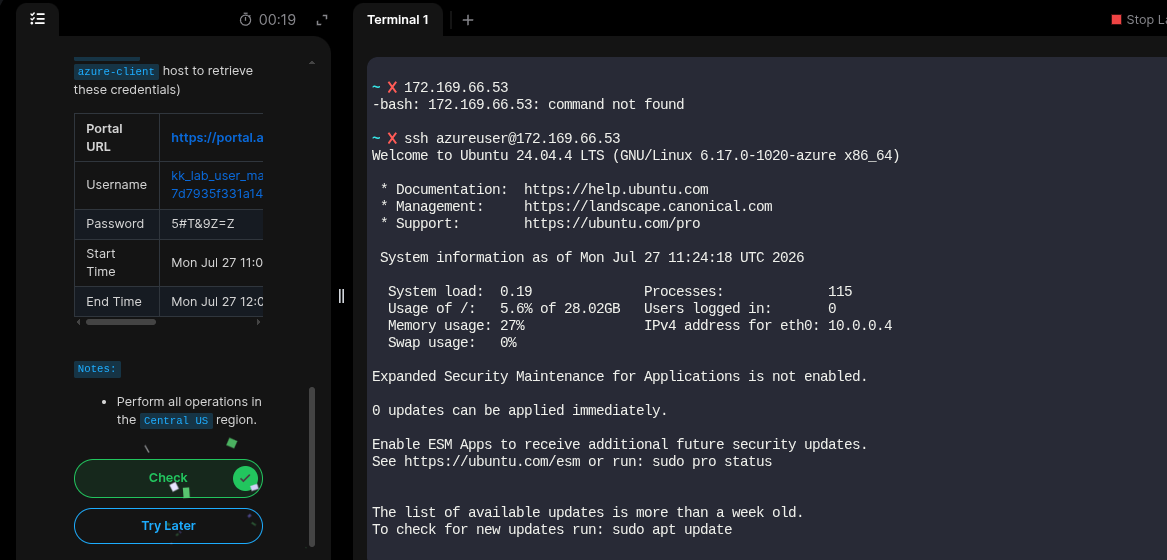Image resolution: width=1167 pixels, height=560 pixels.
Task: Click the 'Expanded Security Maintenance' line
Action: [x=620, y=377]
